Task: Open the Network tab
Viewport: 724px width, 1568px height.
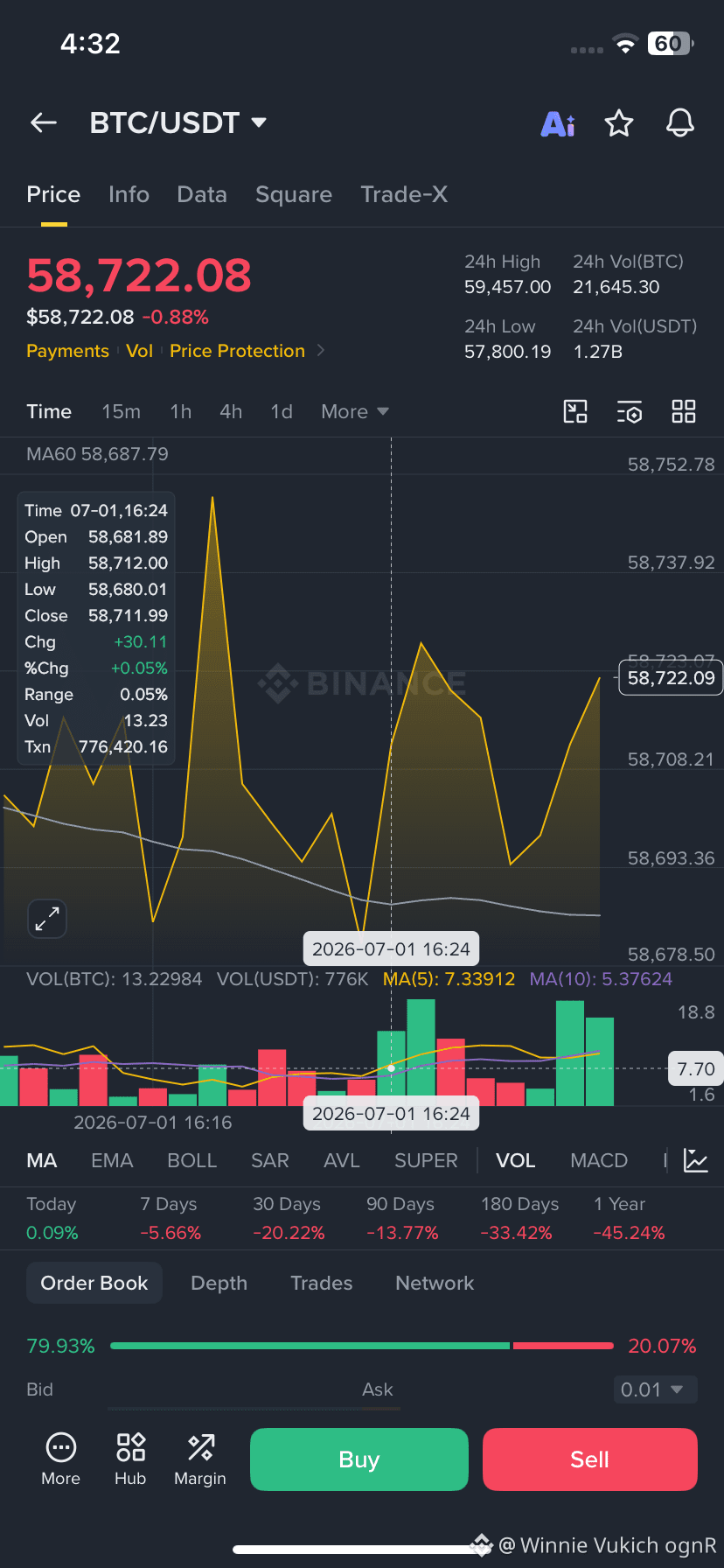Action: tap(435, 1283)
